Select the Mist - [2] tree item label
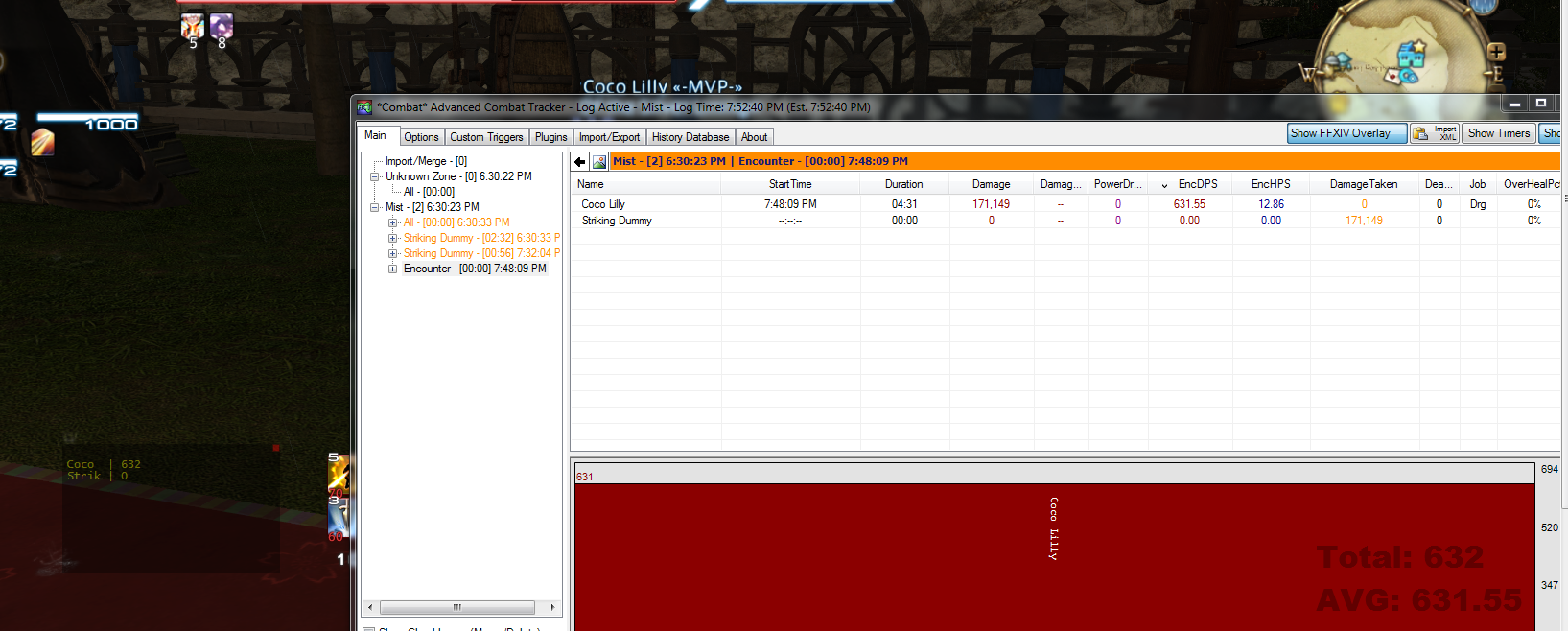Image resolution: width=1568 pixels, height=631 pixels. pos(432,207)
